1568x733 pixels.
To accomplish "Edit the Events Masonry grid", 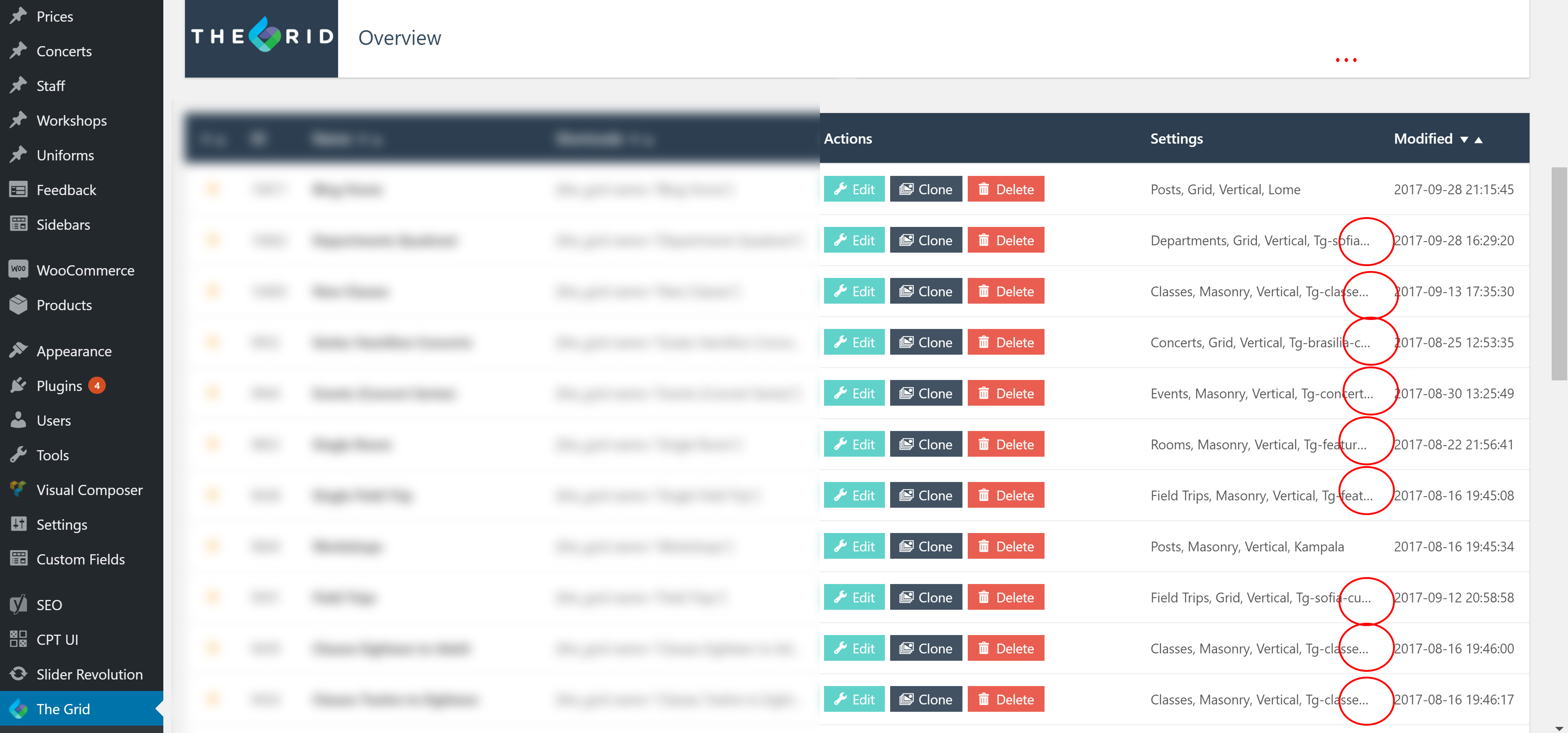I will [x=854, y=393].
